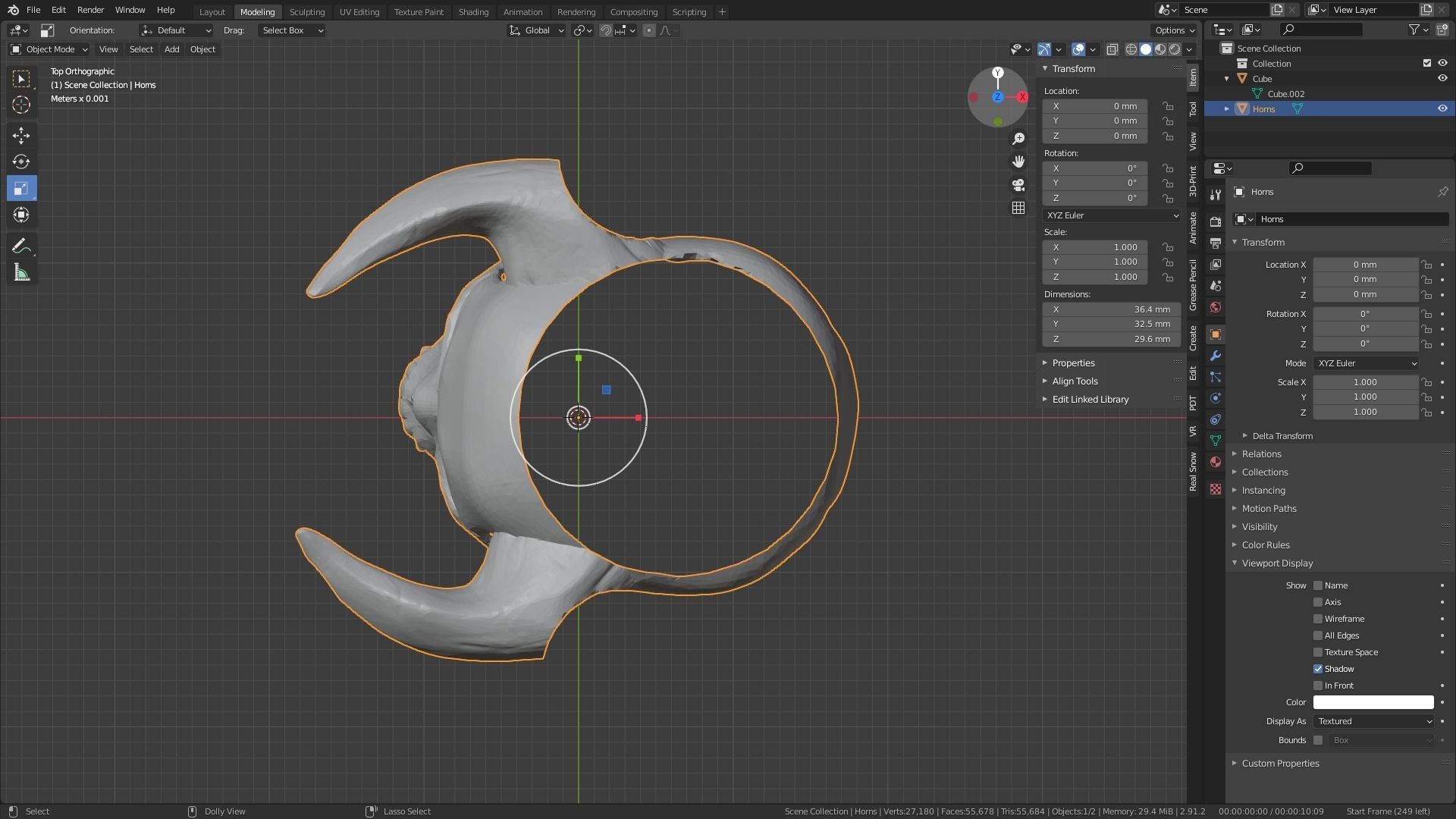Open Material properties tab
Viewport: 1456px width, 819px height.
(1216, 462)
